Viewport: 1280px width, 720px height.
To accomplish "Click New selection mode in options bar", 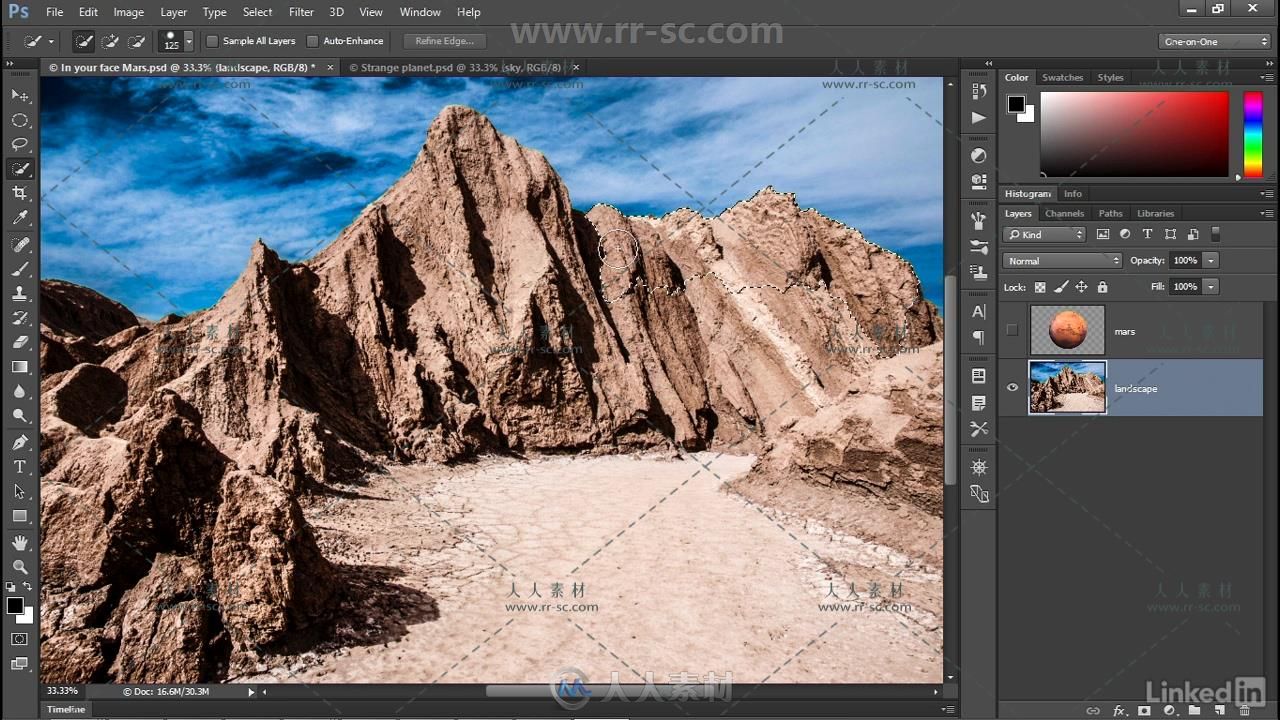I will [84, 41].
